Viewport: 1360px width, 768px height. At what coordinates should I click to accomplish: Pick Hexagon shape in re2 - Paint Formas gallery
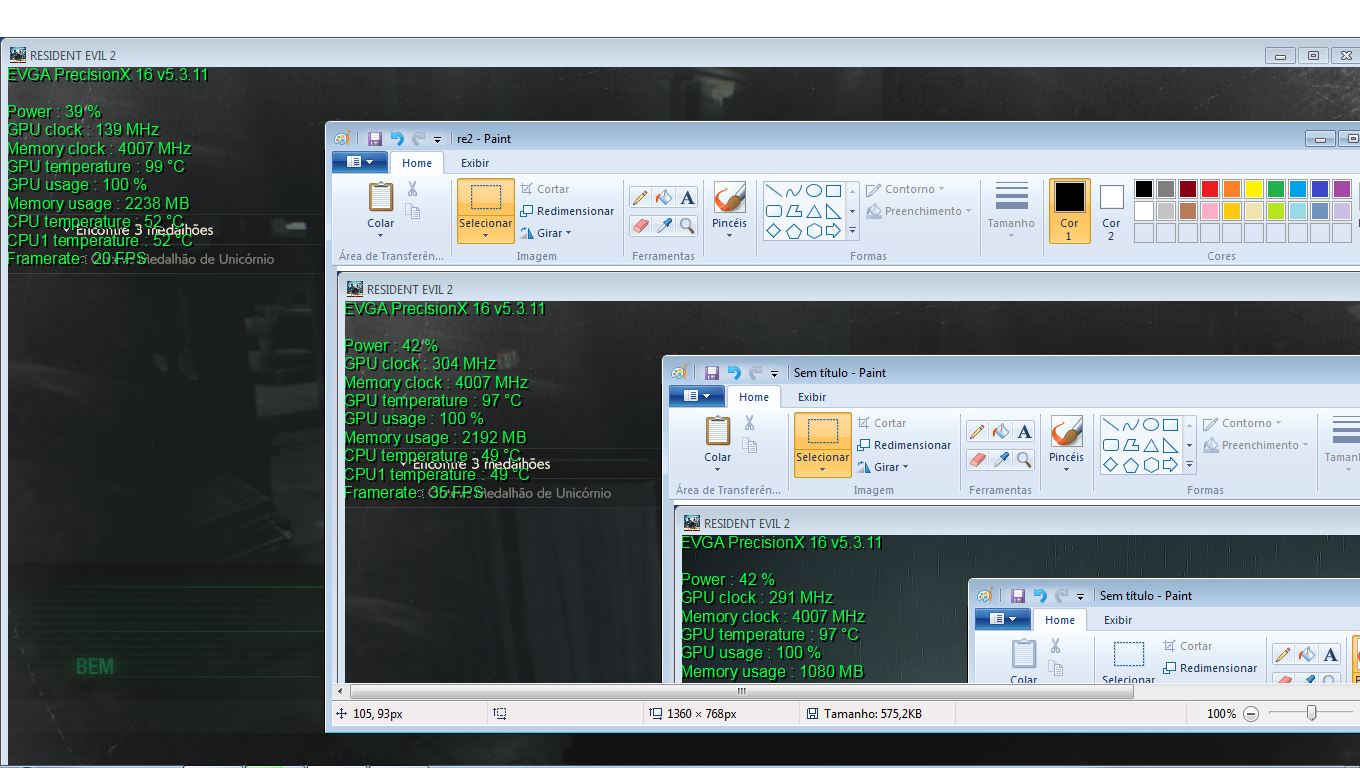(814, 231)
